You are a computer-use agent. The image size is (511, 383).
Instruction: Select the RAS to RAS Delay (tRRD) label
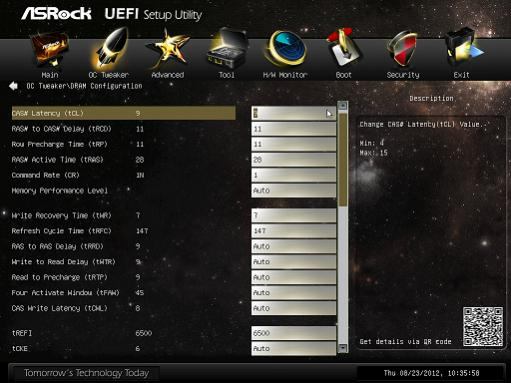[x=57, y=246]
